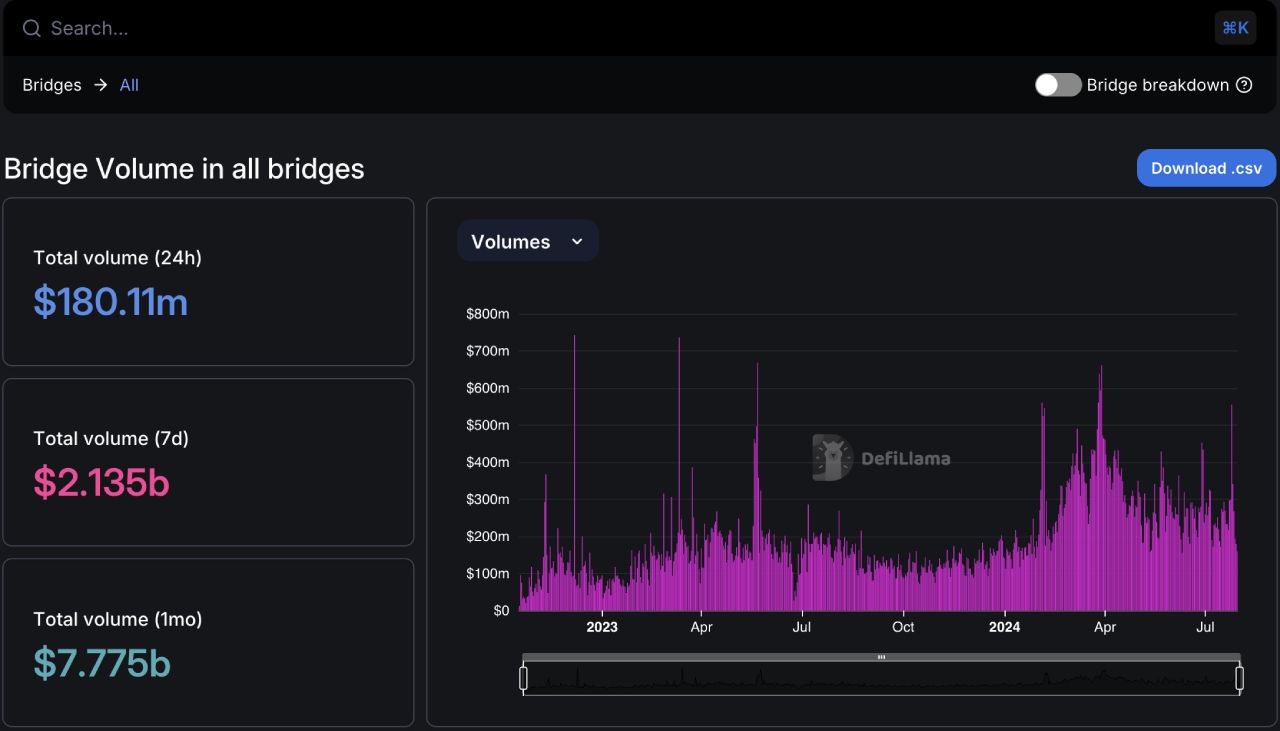
Task: Click the Volumes dropdown chevron arrow
Action: 577,242
